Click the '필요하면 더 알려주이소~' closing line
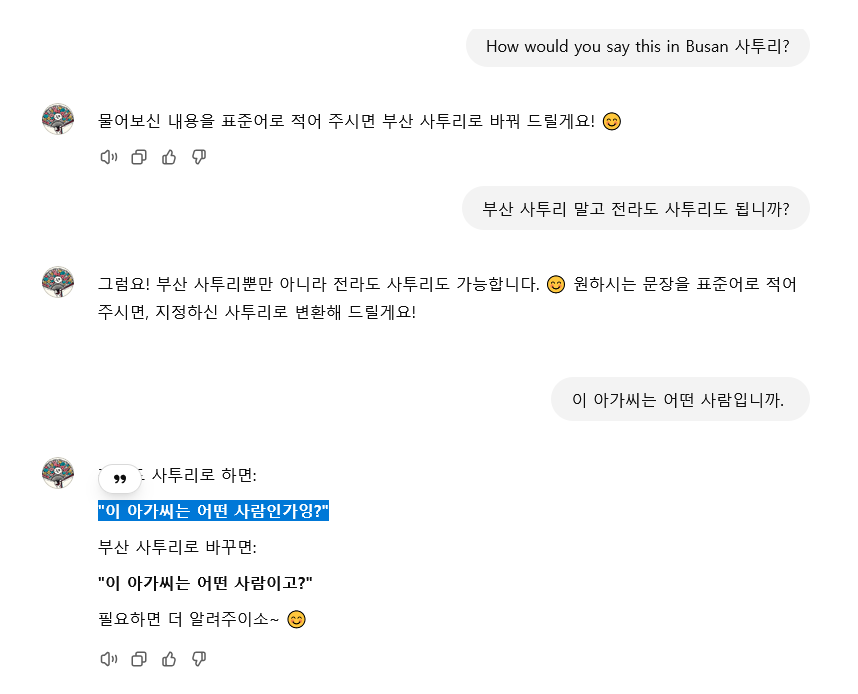Image resolution: width=858 pixels, height=694 pixels. [x=189, y=620]
